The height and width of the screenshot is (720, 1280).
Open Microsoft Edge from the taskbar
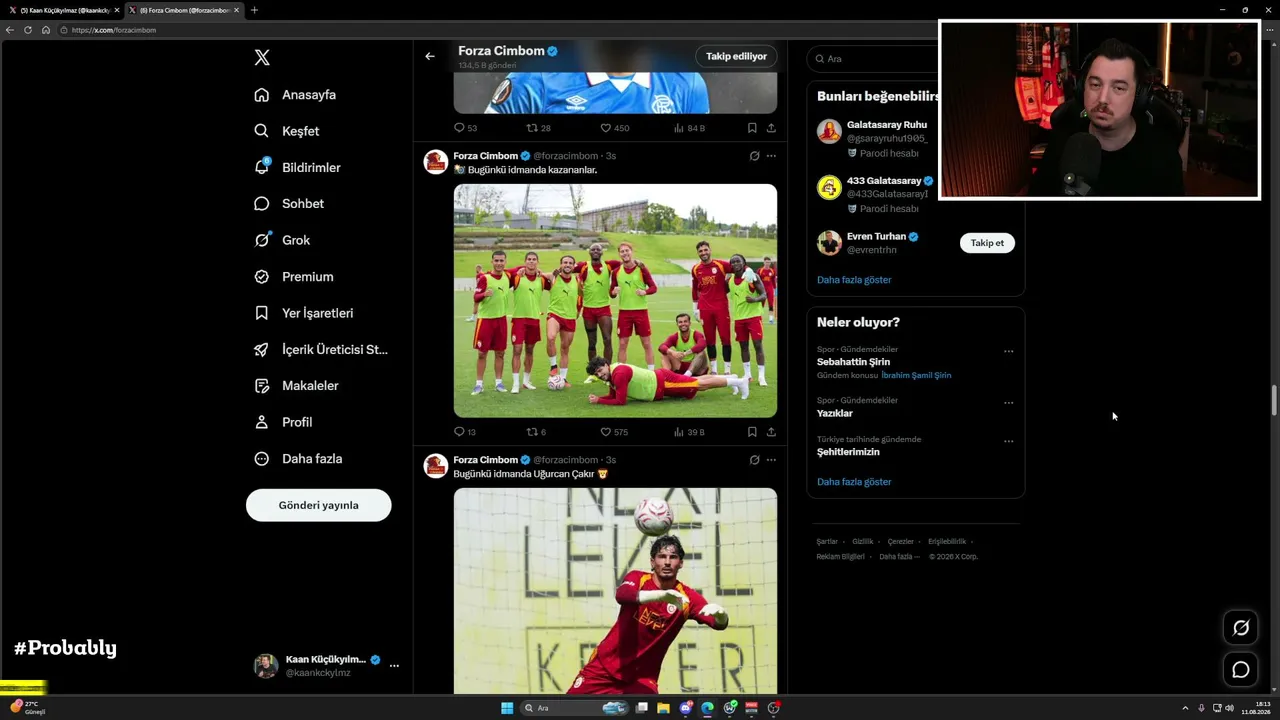point(708,708)
